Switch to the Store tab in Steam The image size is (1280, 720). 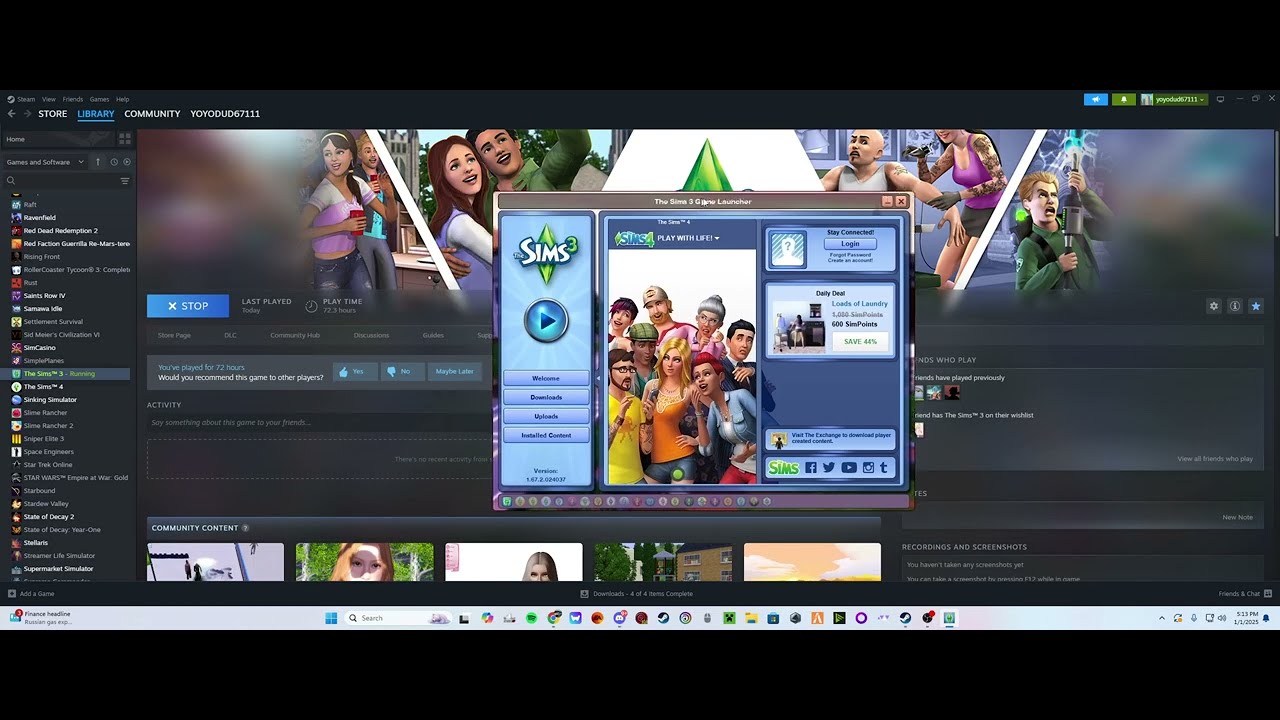click(53, 114)
